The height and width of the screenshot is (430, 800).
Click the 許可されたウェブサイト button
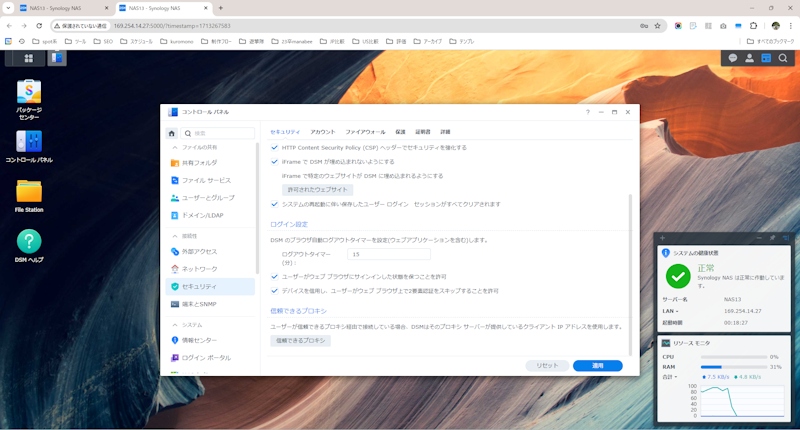pyautogui.click(x=317, y=190)
